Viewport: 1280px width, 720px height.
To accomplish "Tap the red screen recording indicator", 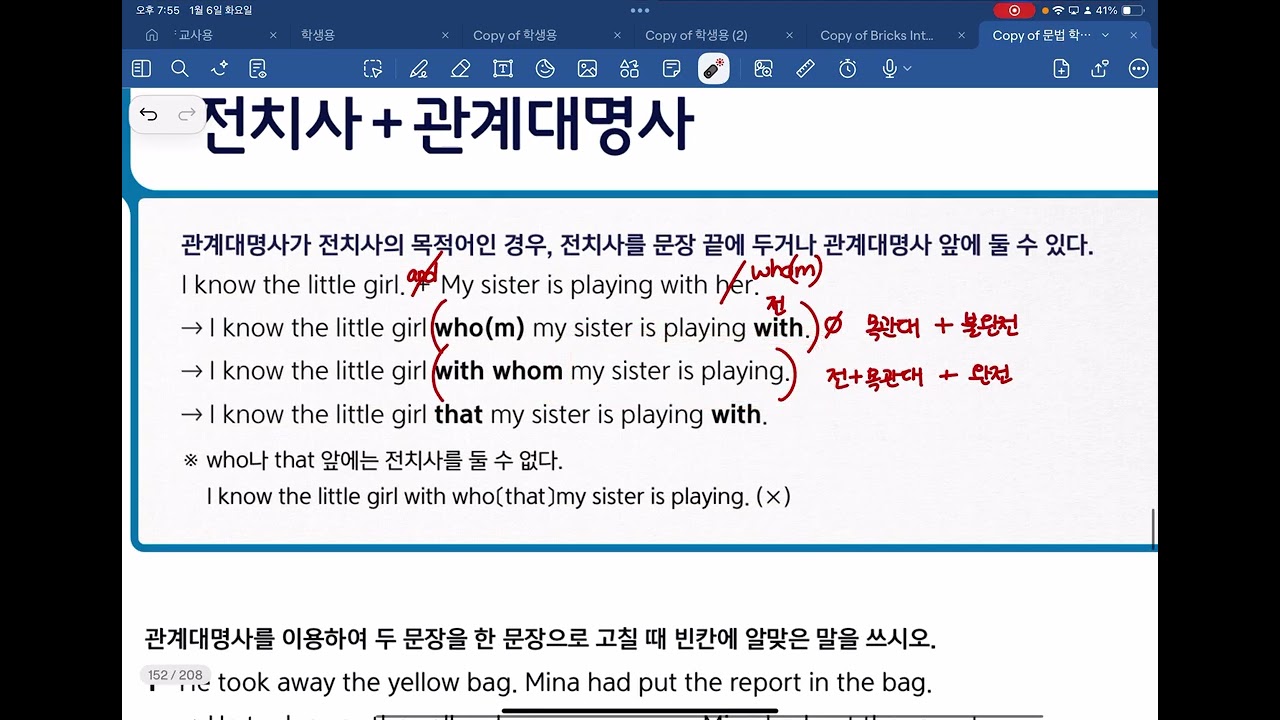I will (1014, 10).
